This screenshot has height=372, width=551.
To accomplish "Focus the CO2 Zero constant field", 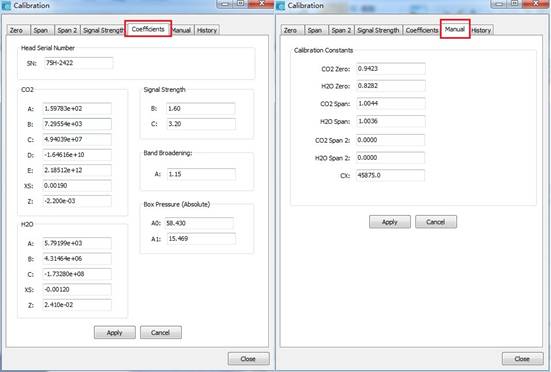I will pyautogui.click(x=390, y=69).
